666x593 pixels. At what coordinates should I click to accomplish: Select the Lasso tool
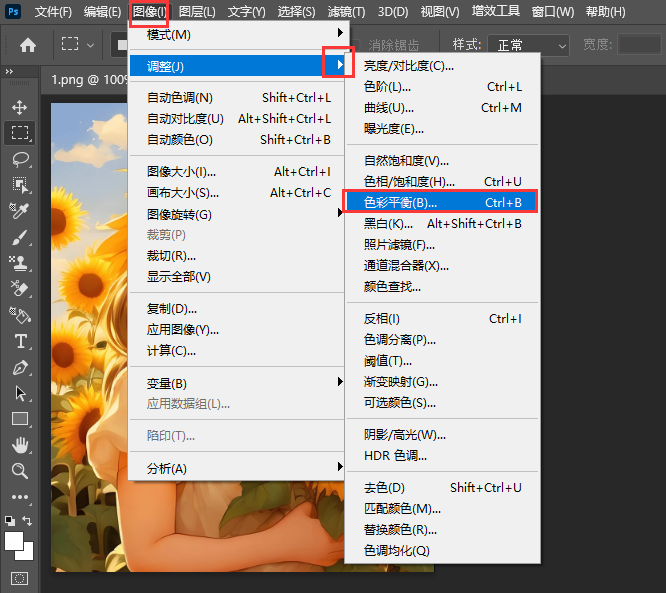tap(20, 160)
